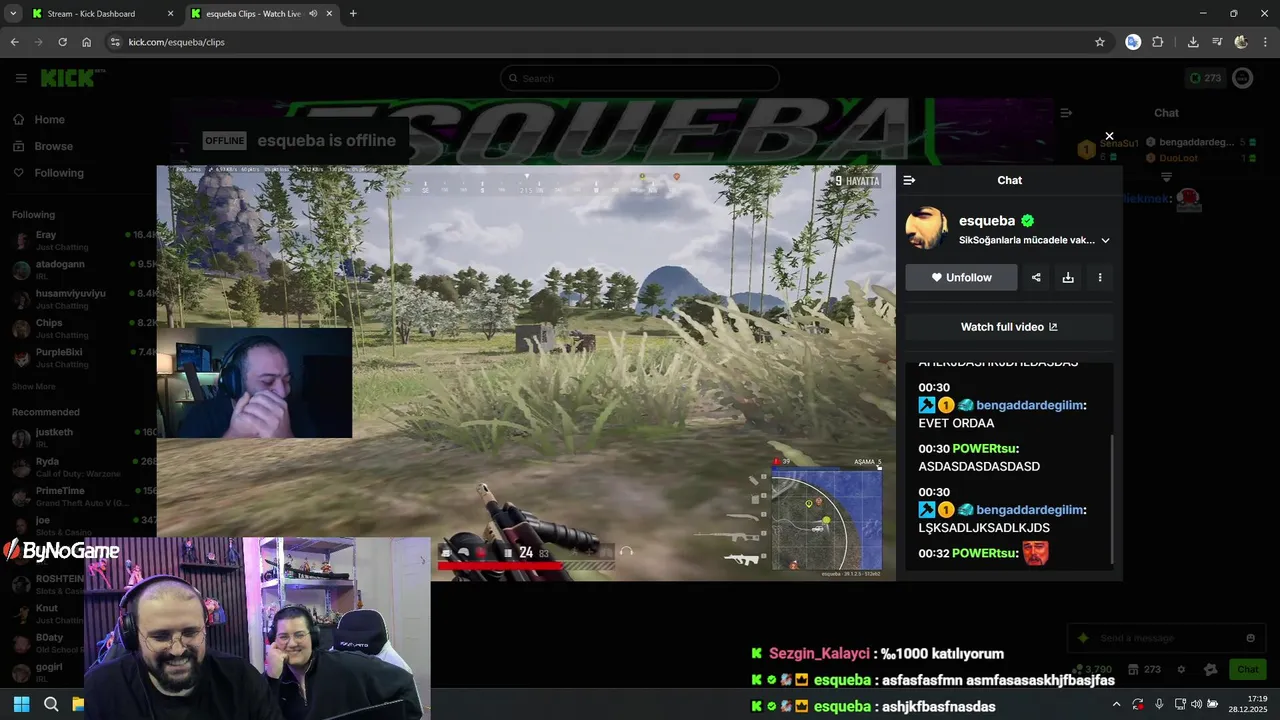
Task: Reload the page
Action: point(62,42)
